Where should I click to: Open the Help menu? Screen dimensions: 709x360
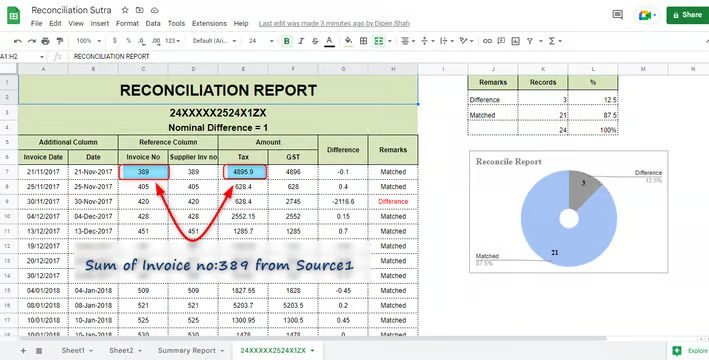pos(241,24)
